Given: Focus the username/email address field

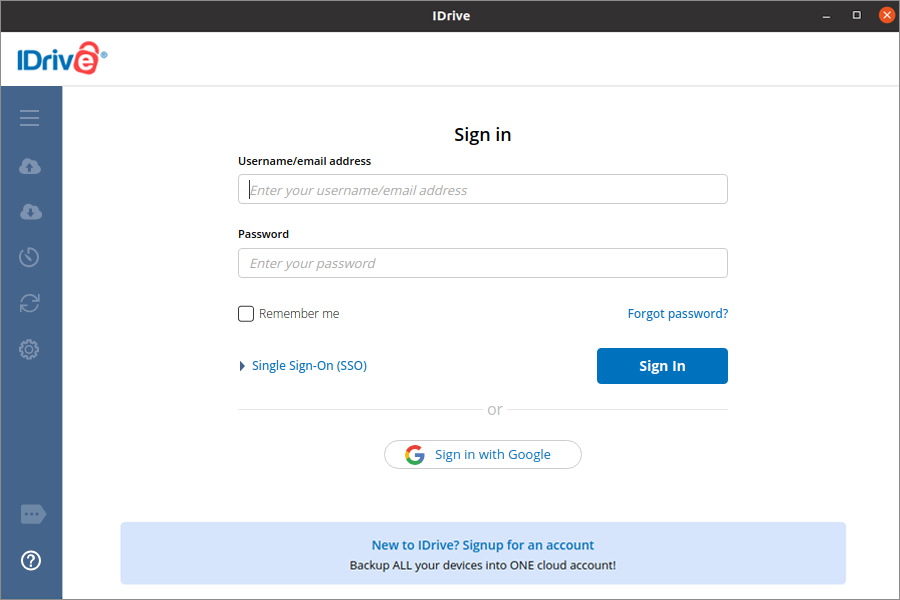Looking at the screenshot, I should pos(483,190).
